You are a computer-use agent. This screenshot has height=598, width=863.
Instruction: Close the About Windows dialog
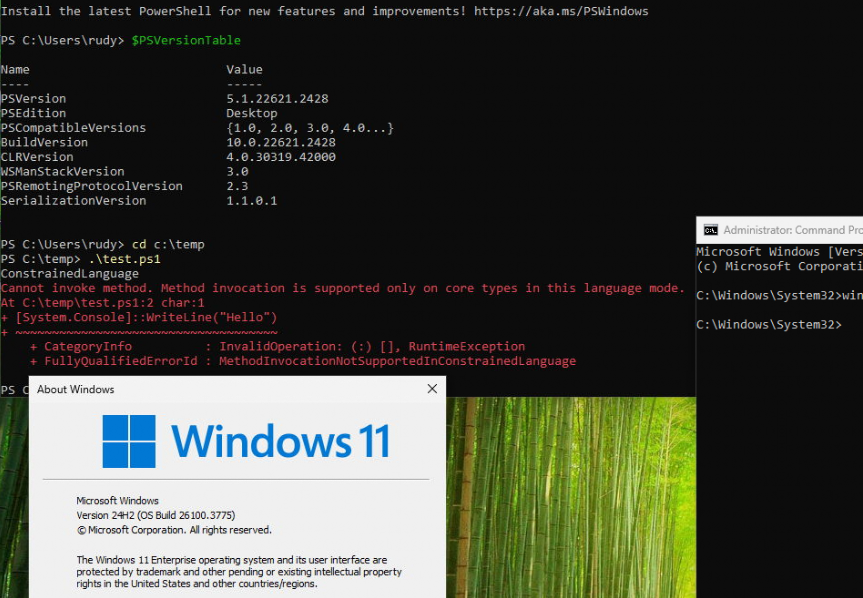click(x=431, y=389)
